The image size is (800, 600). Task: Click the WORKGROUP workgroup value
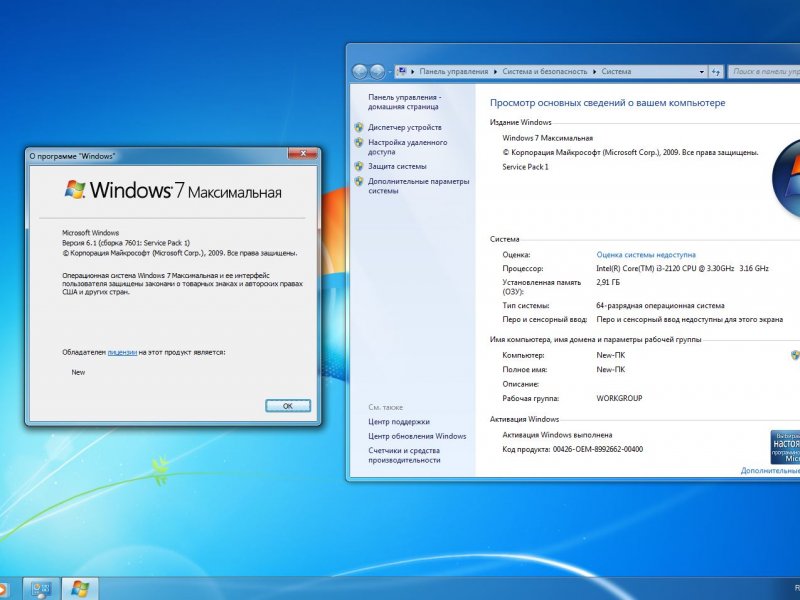pyautogui.click(x=619, y=398)
